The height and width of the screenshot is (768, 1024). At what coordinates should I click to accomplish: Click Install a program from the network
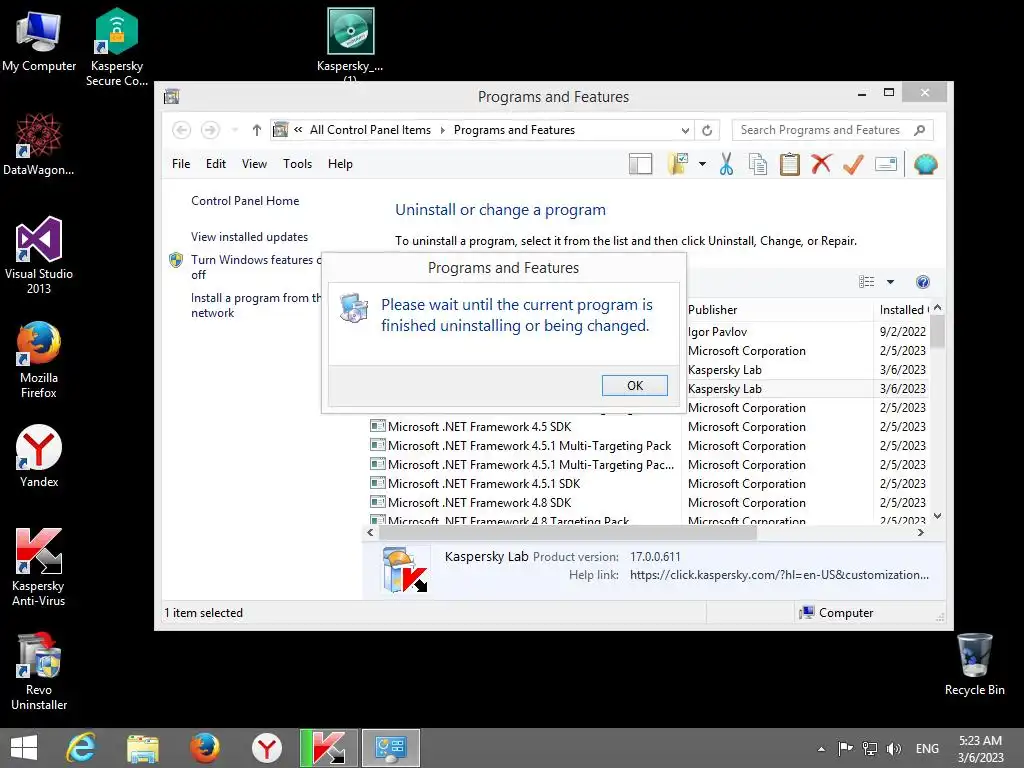tap(256, 305)
